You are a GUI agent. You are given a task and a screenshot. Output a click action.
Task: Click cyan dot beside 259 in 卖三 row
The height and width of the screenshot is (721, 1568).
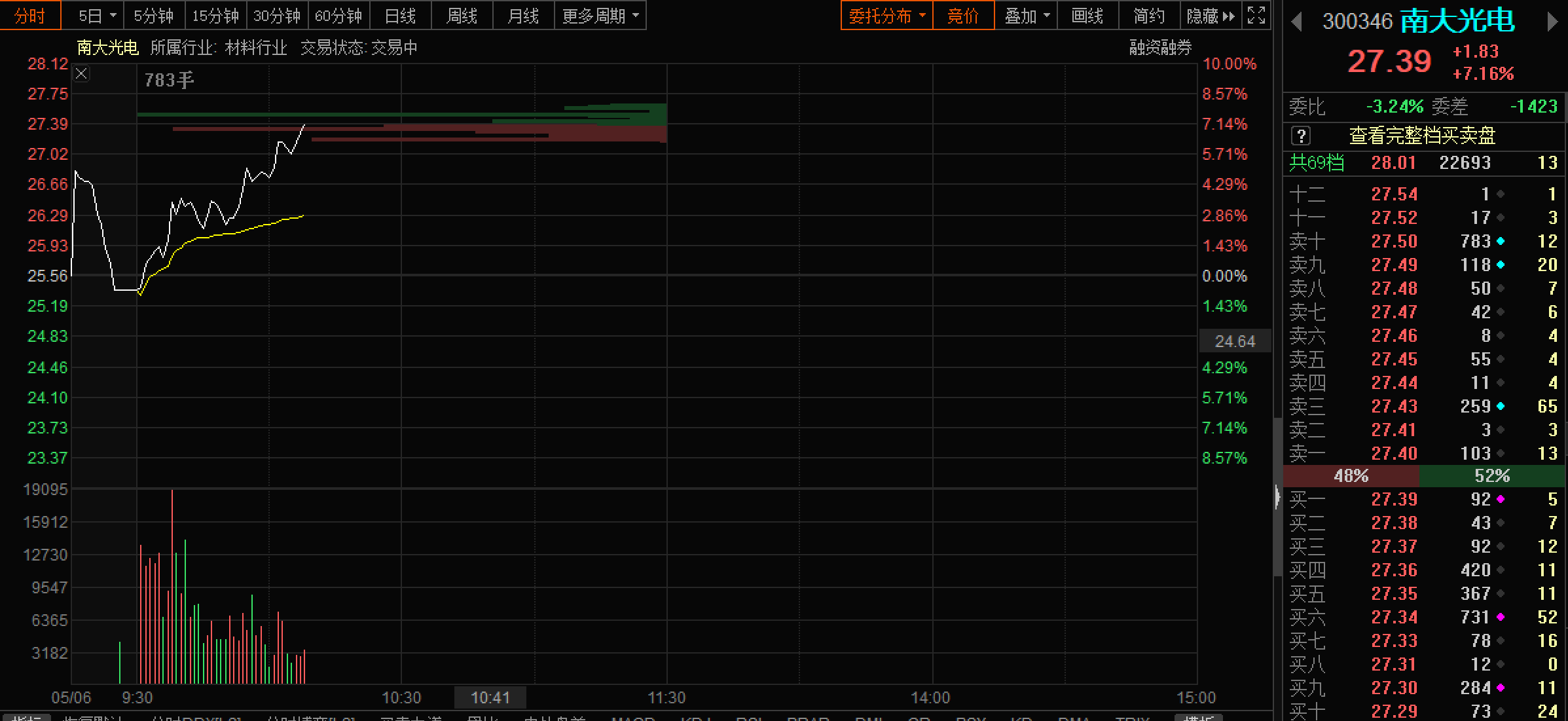tap(1501, 407)
